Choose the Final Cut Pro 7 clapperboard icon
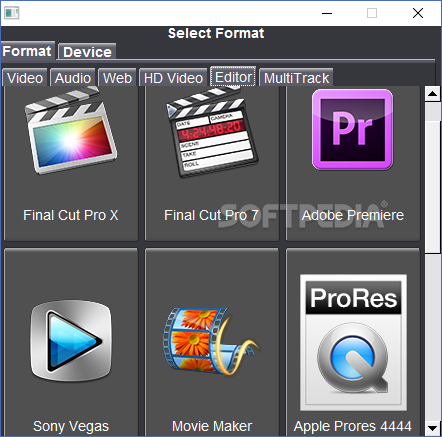This screenshot has width=442, height=437. [212, 131]
